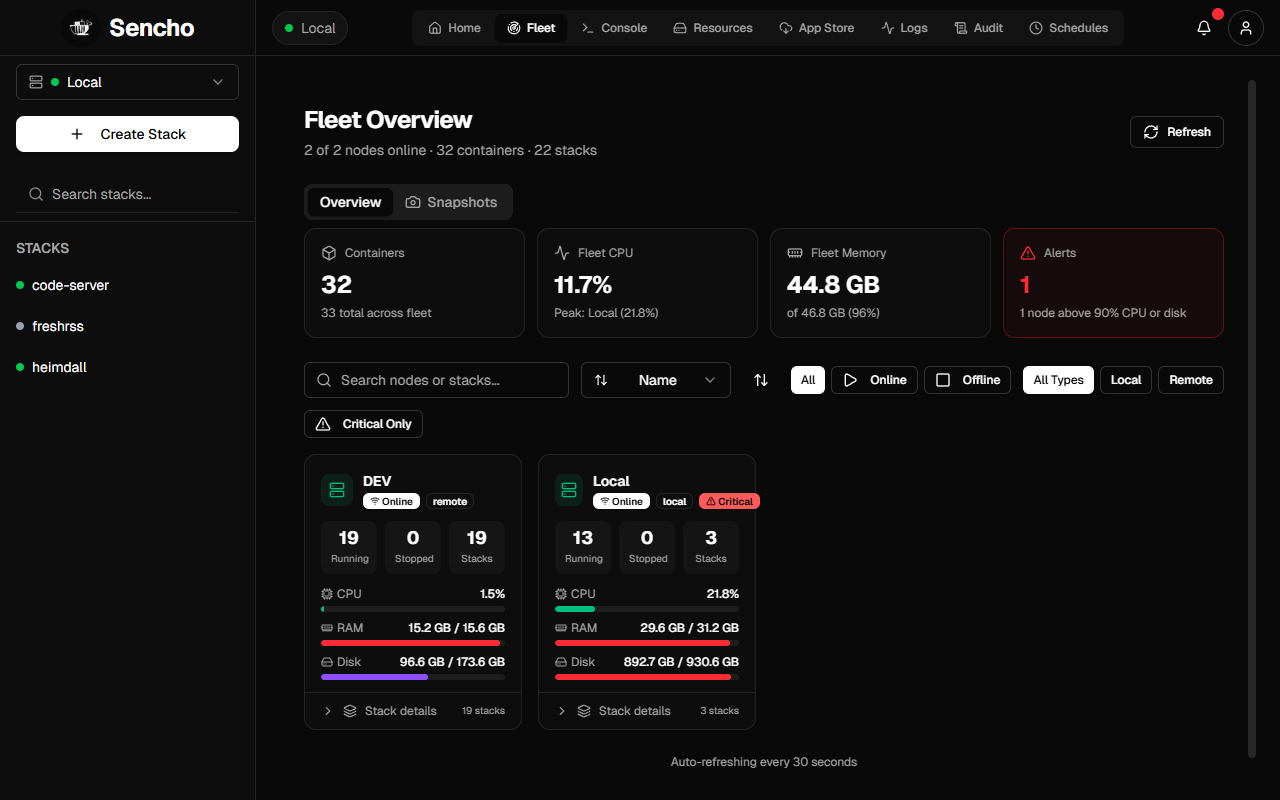The image size is (1280, 800).
Task: Click the red Alerts warning triangle icon
Action: [1028, 253]
